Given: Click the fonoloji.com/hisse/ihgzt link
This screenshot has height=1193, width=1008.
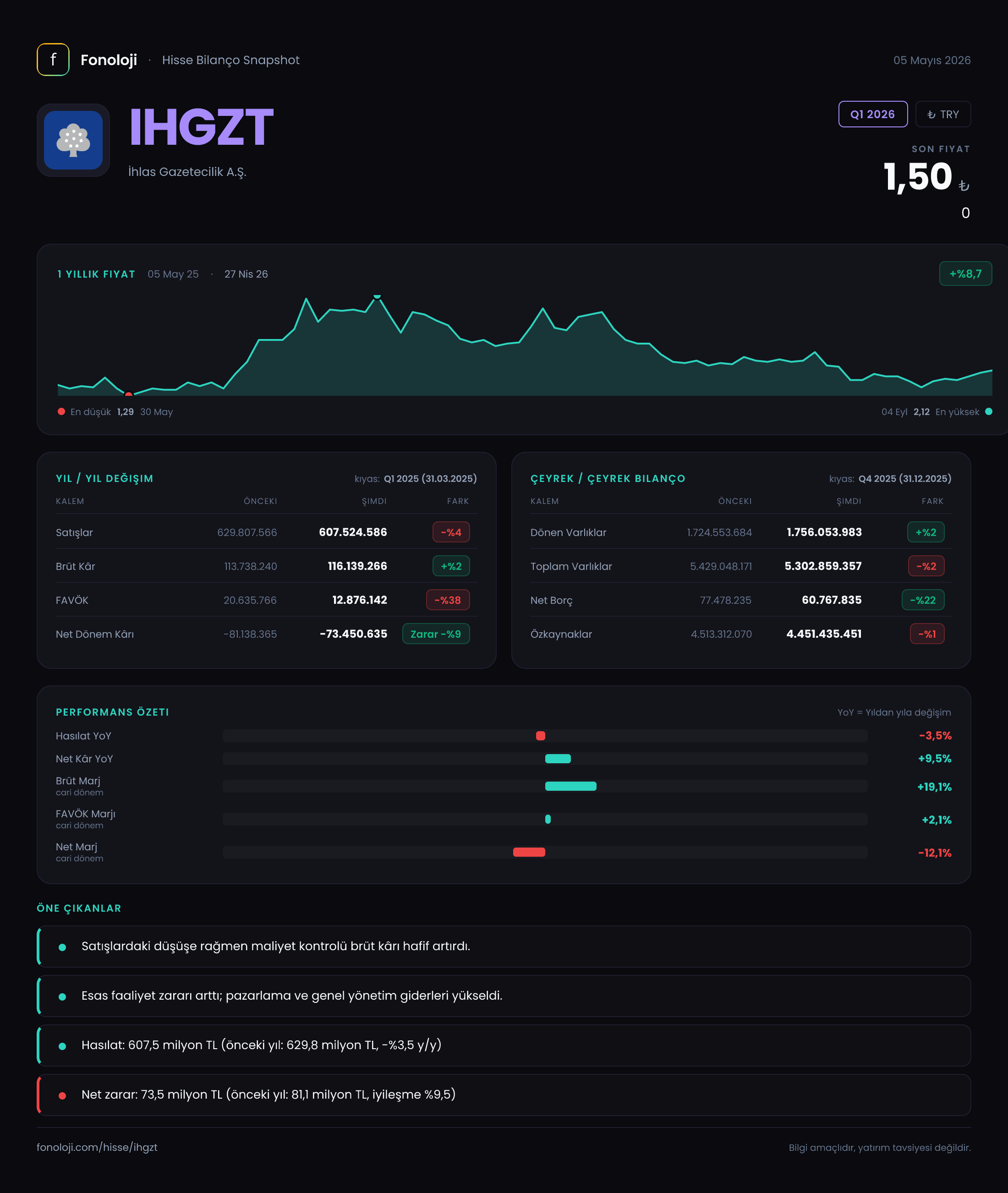Looking at the screenshot, I should click(x=97, y=1147).
